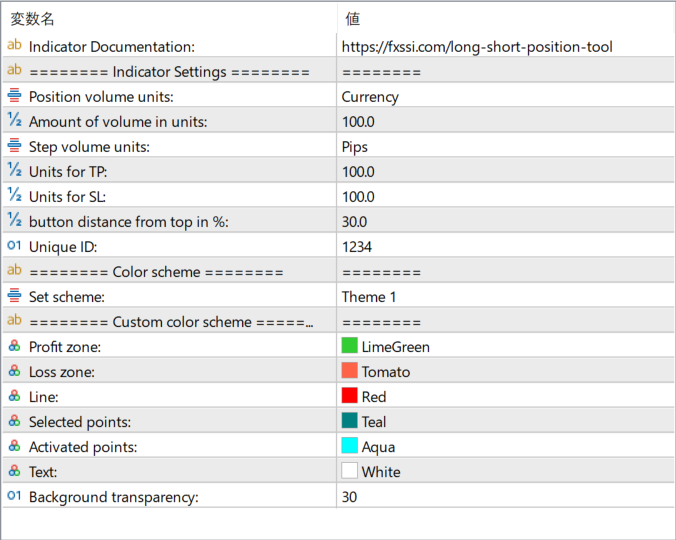Image resolution: width=676 pixels, height=540 pixels.
Task: Select the button distance from top label
Action: [x=128, y=222]
